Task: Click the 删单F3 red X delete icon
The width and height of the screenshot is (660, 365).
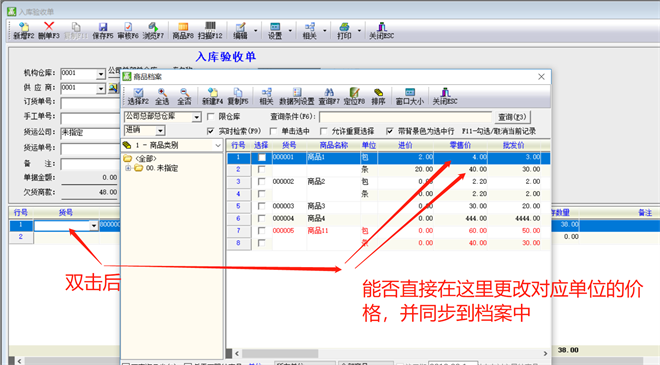Action: (x=49, y=31)
